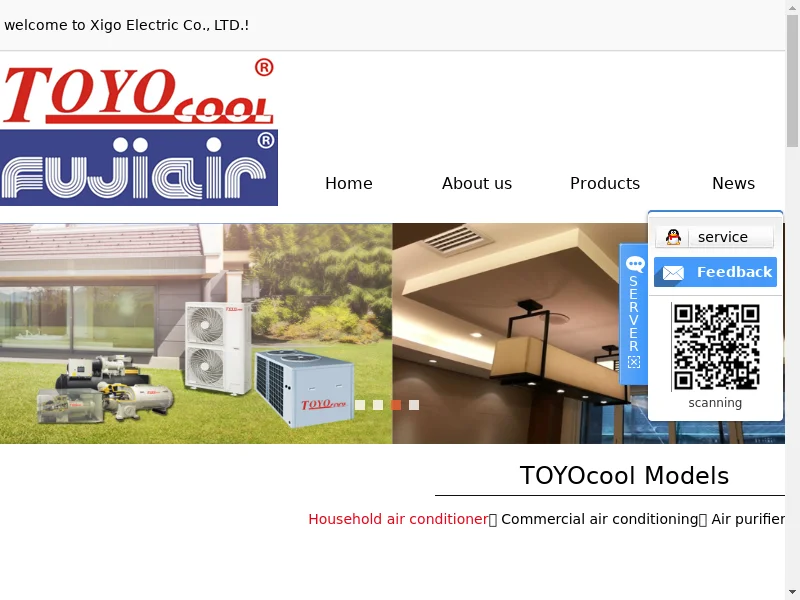800x600 pixels.
Task: Click the Fujiair logo
Action: click(139, 168)
